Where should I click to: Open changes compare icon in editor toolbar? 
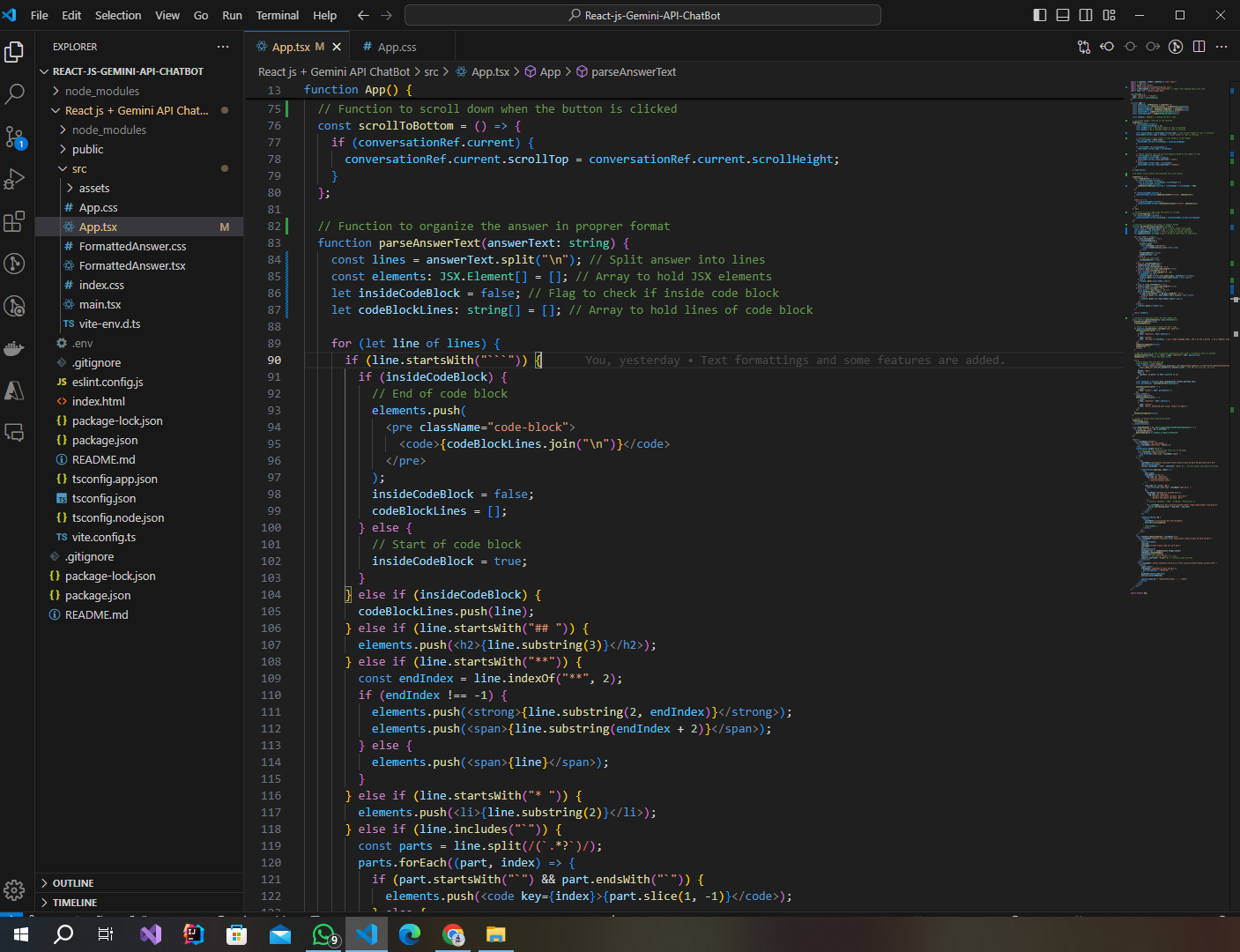[x=1084, y=47]
